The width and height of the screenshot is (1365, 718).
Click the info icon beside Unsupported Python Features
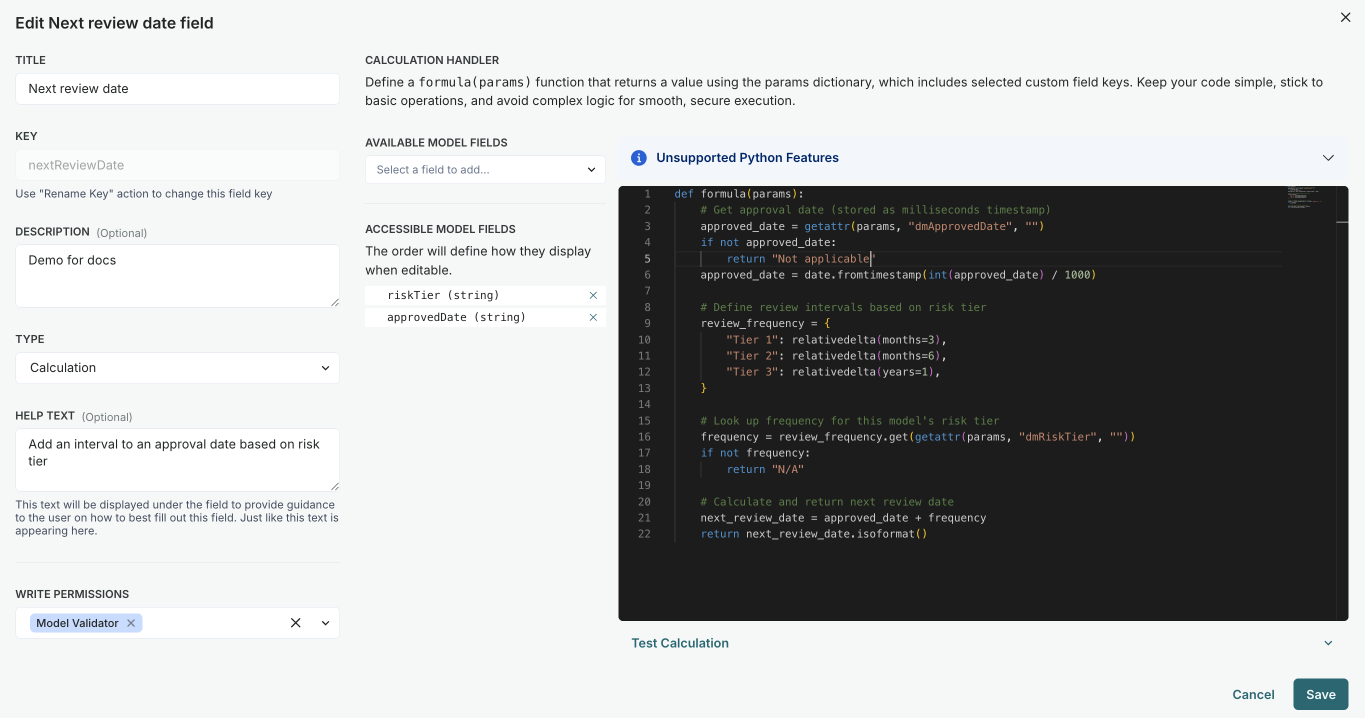coord(638,158)
